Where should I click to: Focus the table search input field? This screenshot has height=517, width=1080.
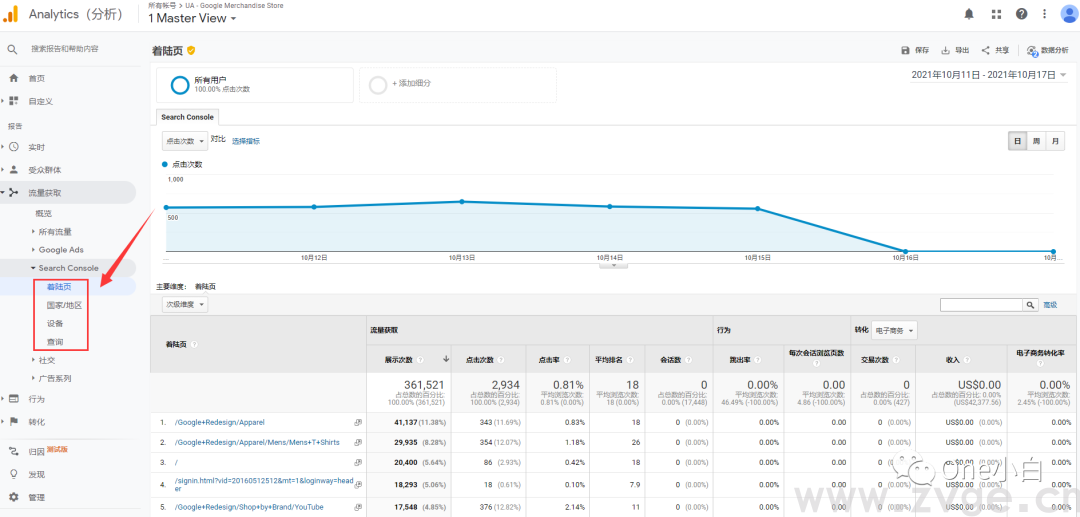[x=982, y=304]
